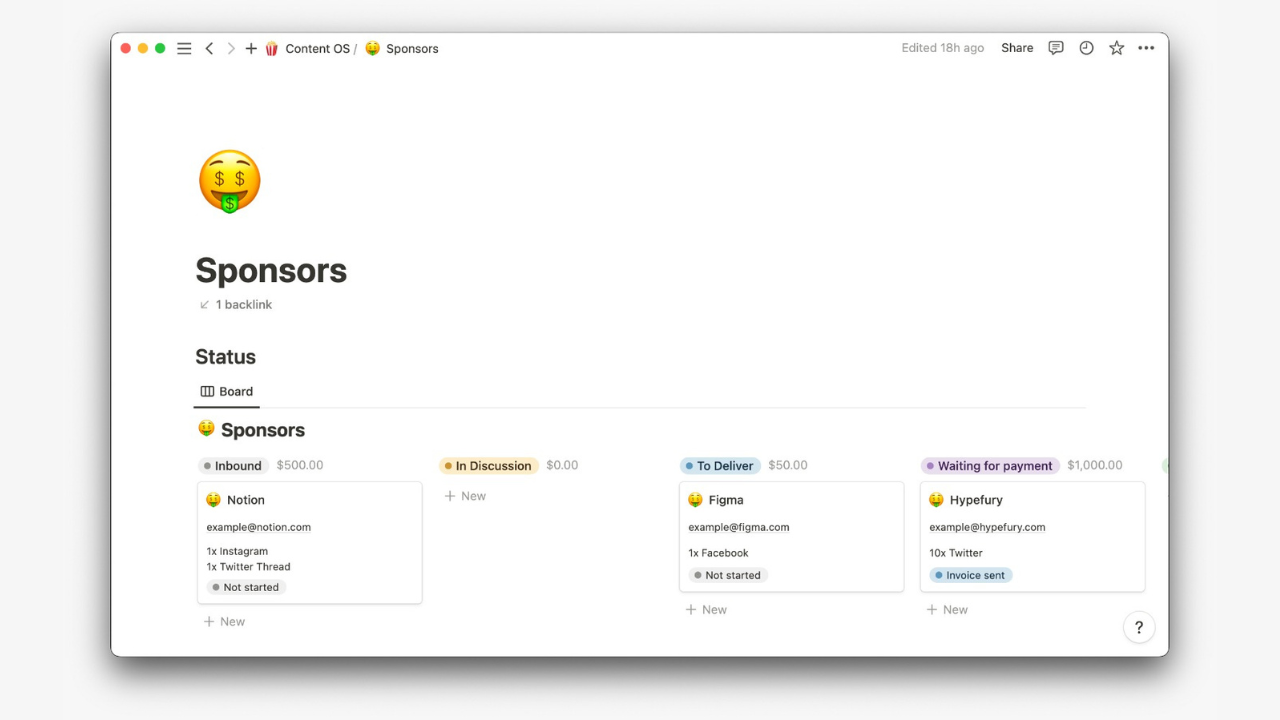The image size is (1280, 720).
Task: Select the Board view tab
Action: tap(227, 392)
